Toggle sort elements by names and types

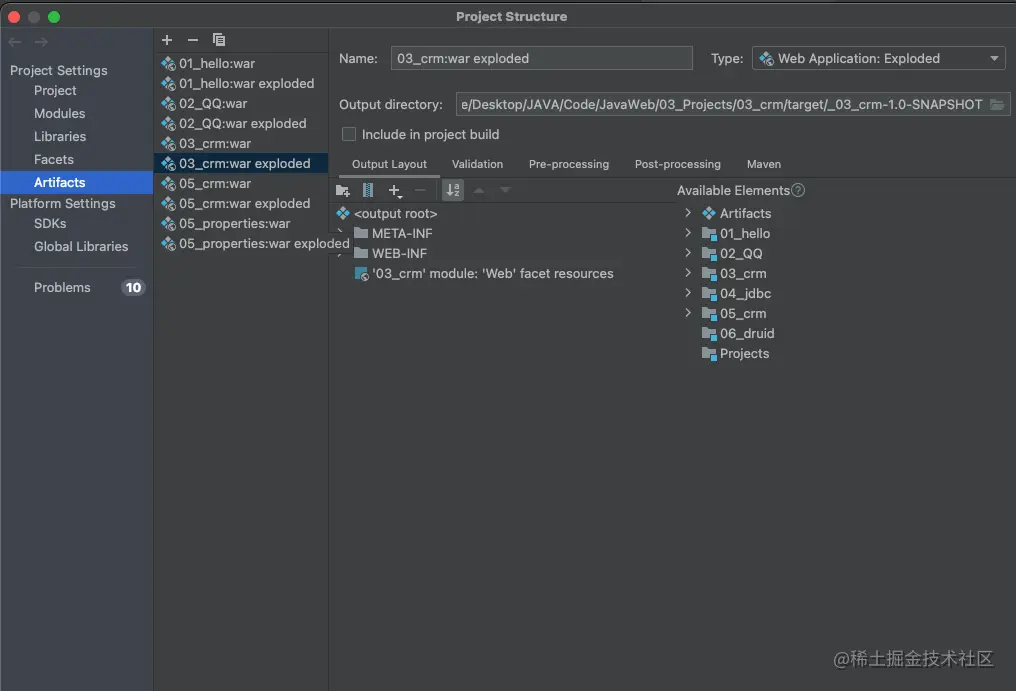(x=453, y=190)
